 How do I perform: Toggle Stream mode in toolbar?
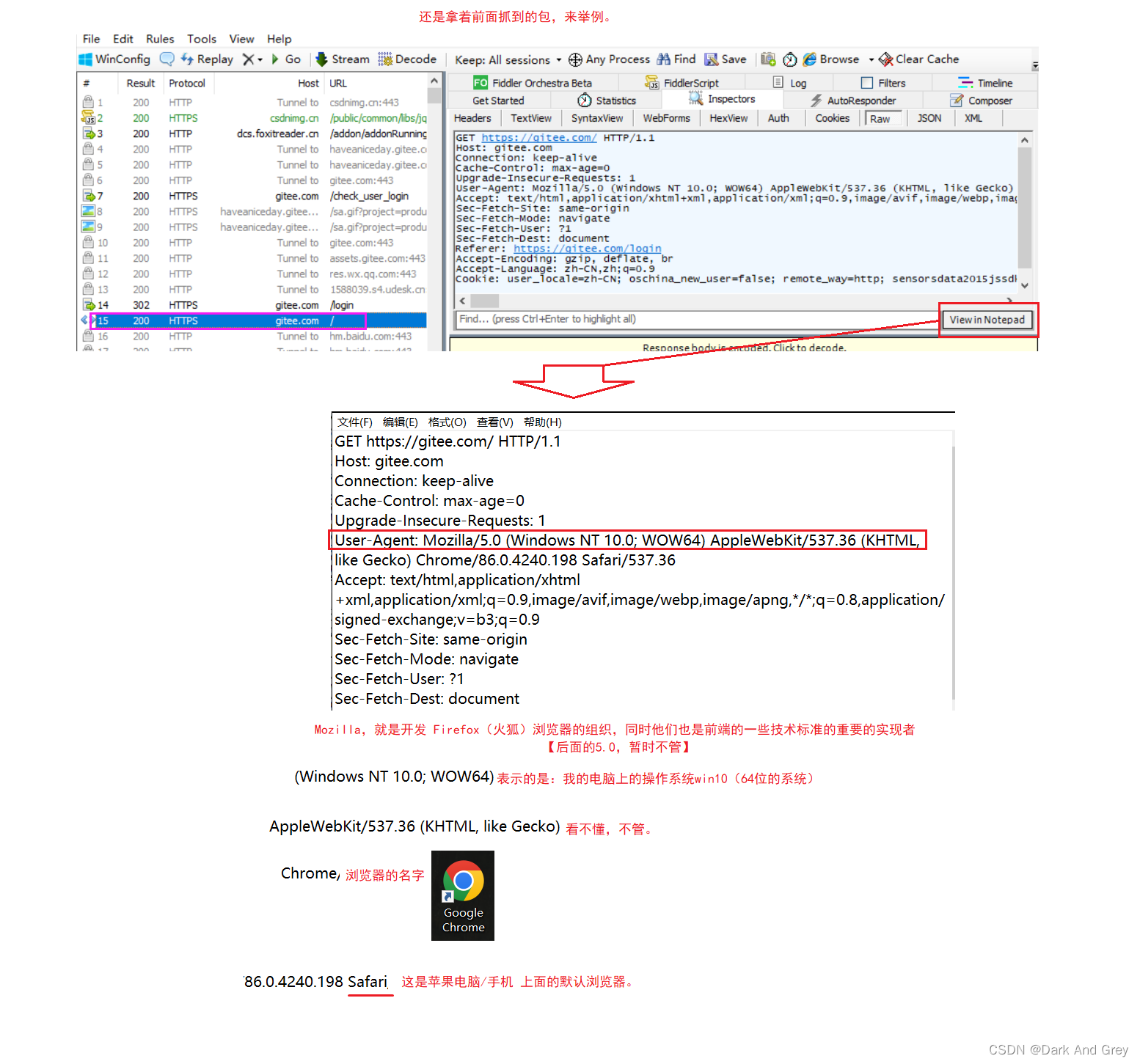(x=343, y=59)
